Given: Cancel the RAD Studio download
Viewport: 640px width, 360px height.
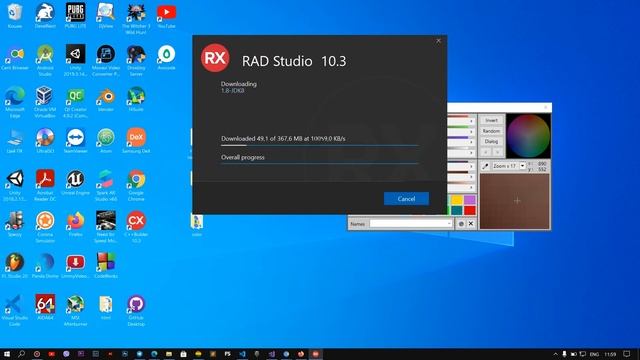Looking at the screenshot, I should click(x=406, y=199).
